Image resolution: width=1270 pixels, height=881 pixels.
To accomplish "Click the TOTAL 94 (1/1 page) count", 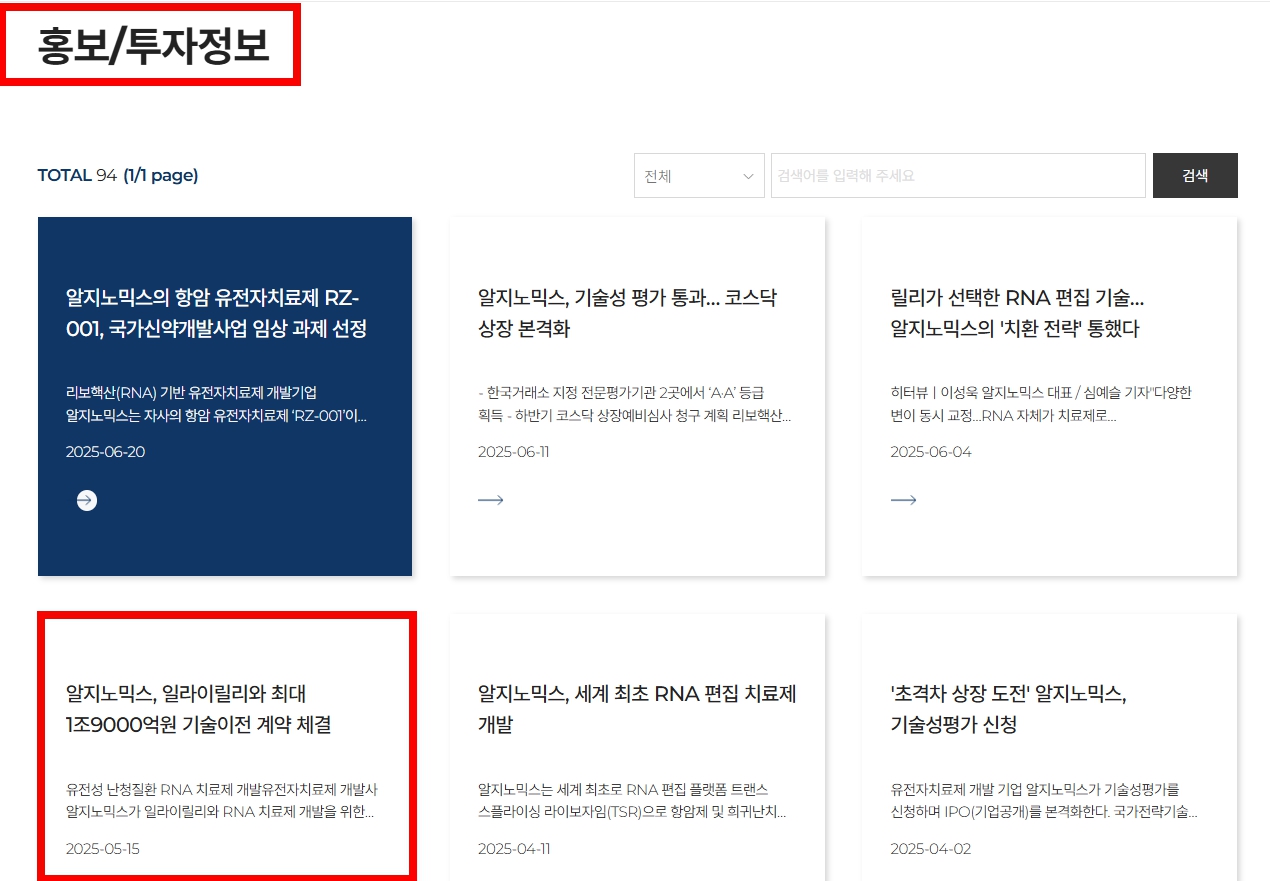I will (118, 176).
